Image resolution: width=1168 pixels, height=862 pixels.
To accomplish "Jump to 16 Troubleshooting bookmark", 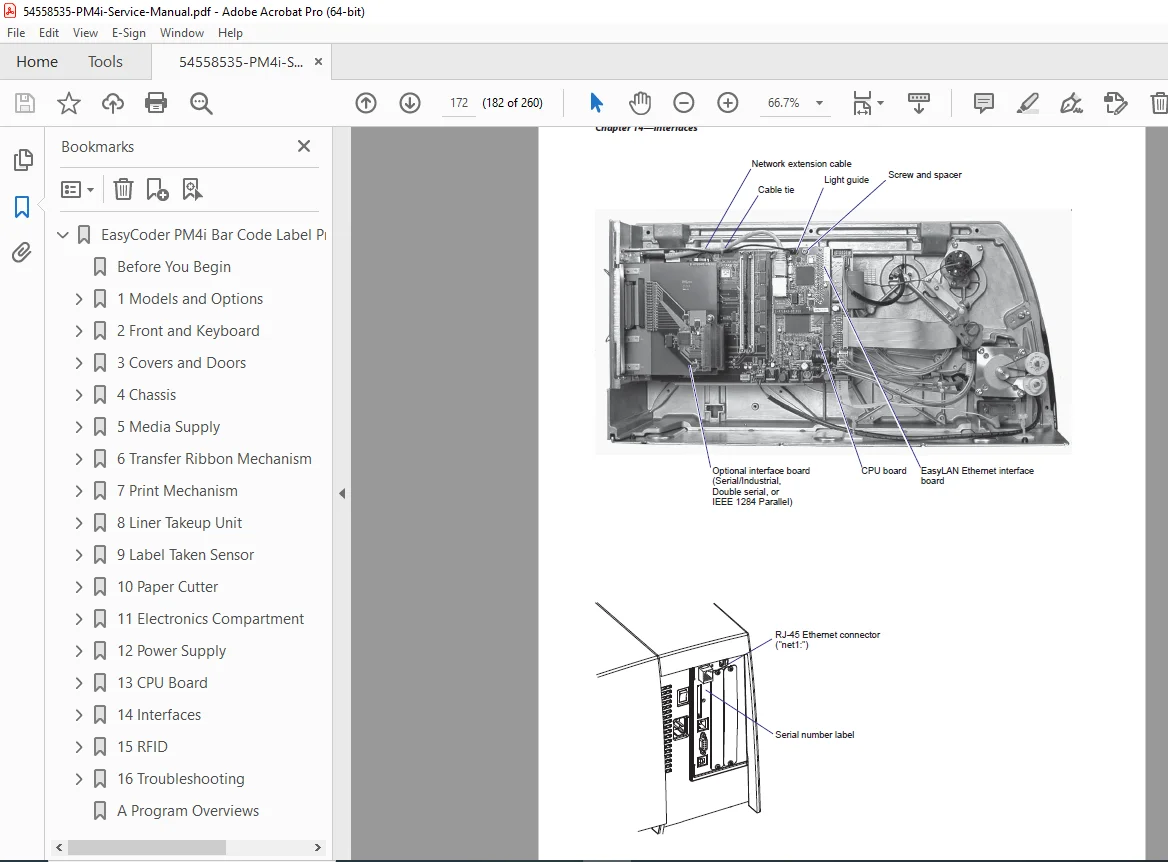I will [180, 779].
